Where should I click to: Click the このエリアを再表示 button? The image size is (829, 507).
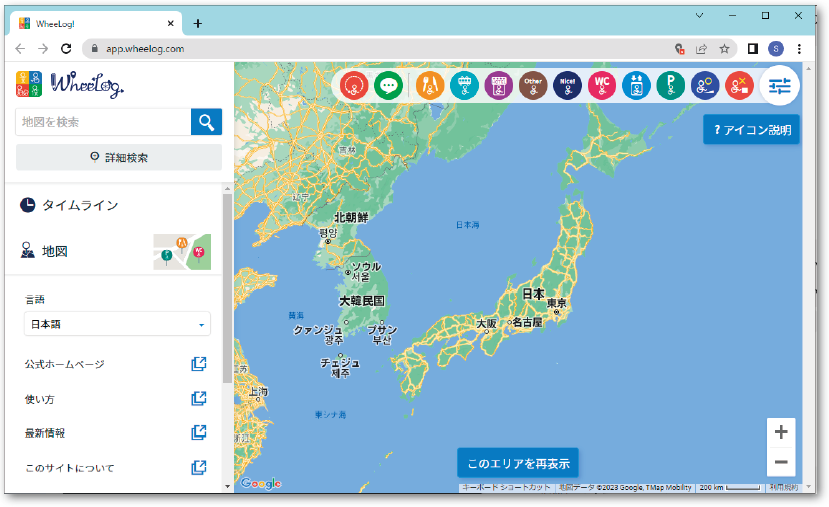518,463
